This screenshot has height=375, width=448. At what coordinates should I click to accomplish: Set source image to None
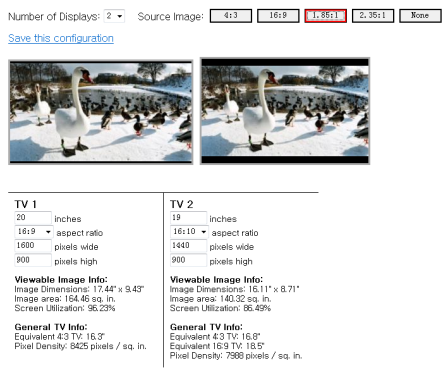tap(420, 16)
